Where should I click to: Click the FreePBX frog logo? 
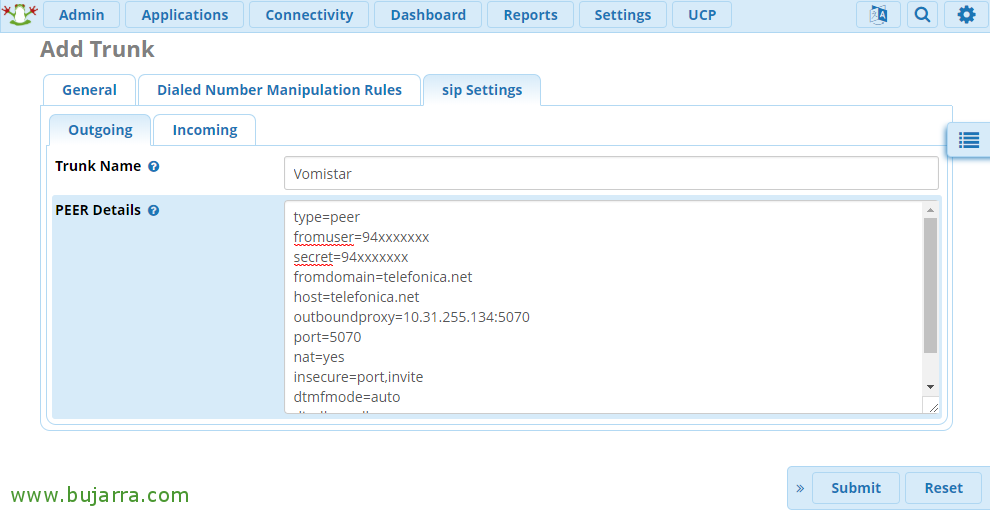(x=20, y=14)
